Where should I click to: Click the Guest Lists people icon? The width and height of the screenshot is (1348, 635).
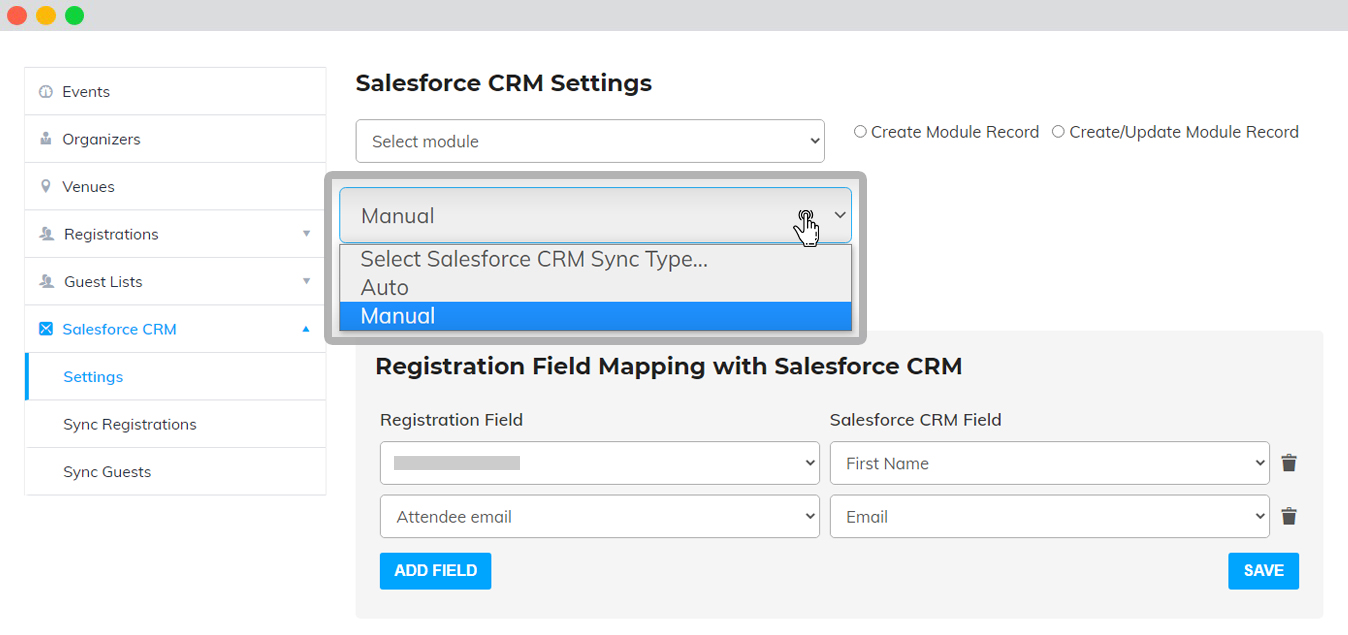[x=46, y=282]
